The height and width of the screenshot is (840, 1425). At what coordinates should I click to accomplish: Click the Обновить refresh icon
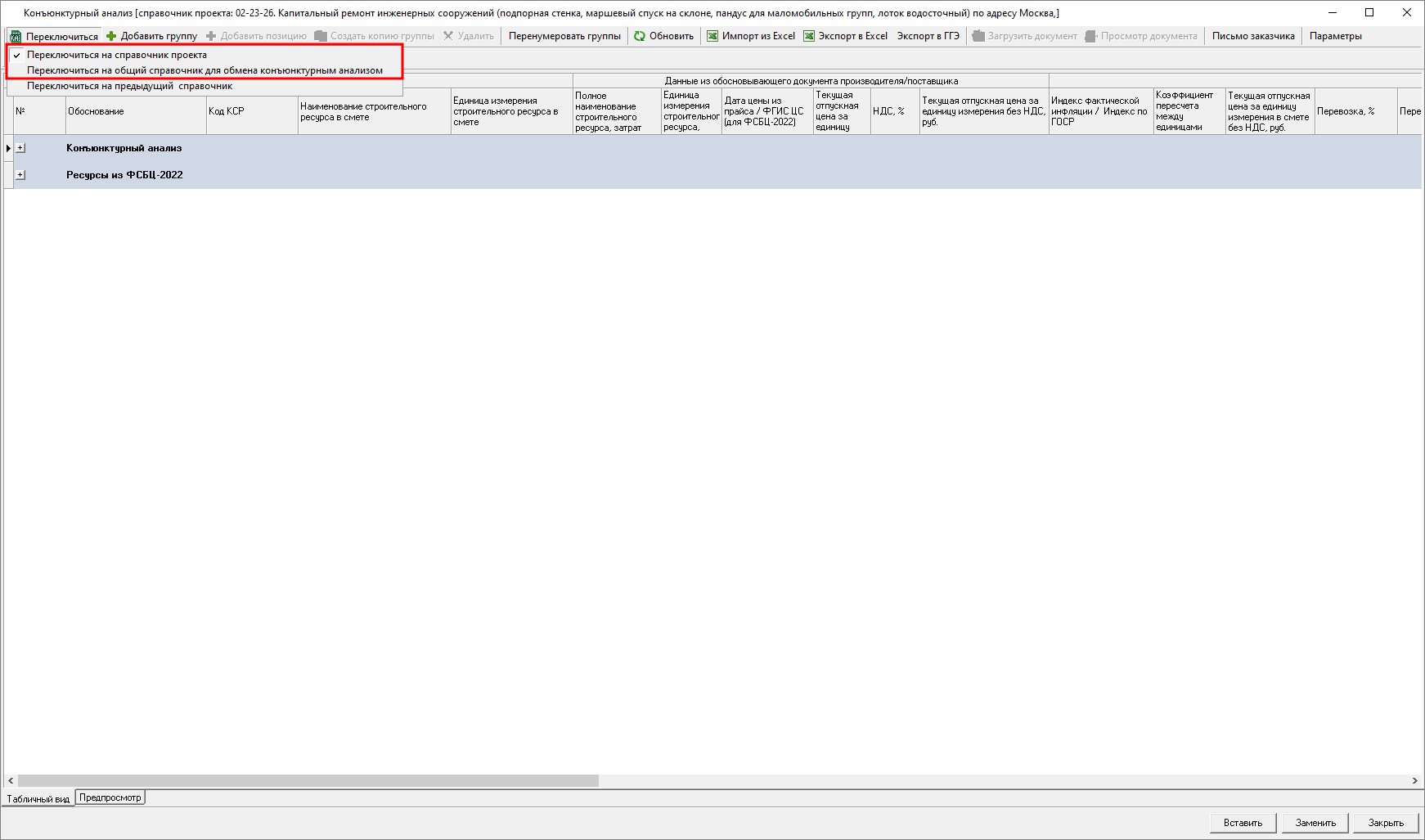[640, 36]
